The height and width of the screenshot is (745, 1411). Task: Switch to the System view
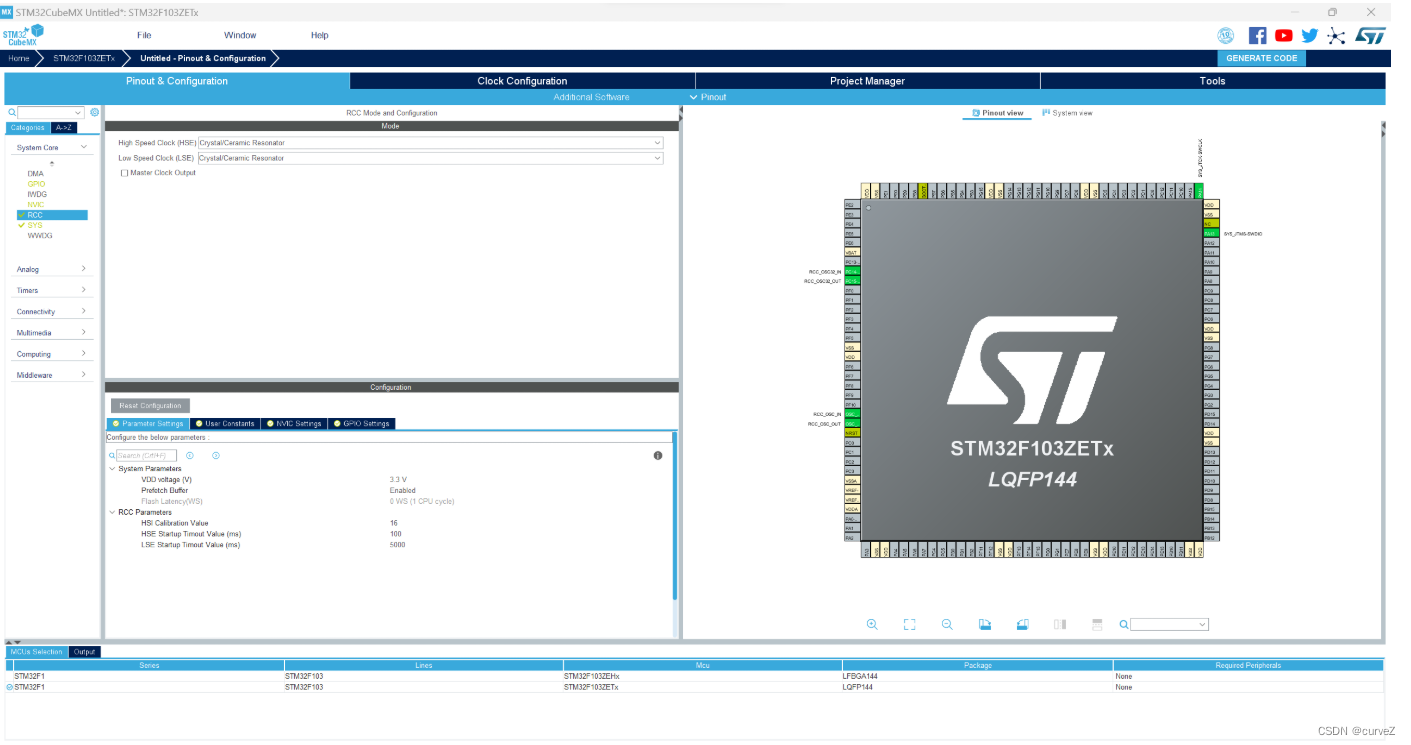(x=1067, y=113)
